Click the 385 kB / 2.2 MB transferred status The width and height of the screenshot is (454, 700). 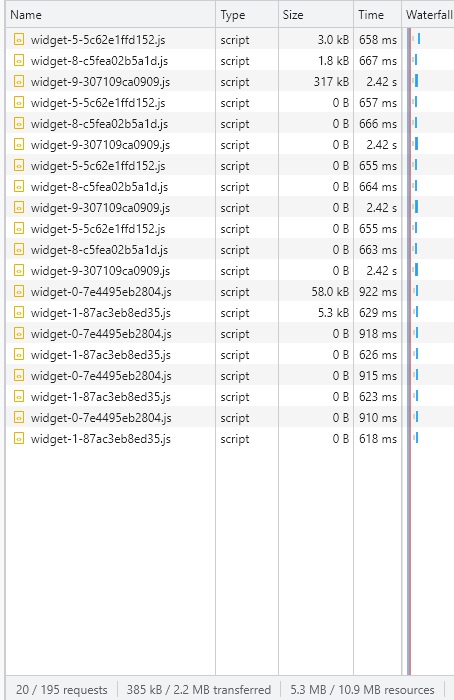(199, 690)
